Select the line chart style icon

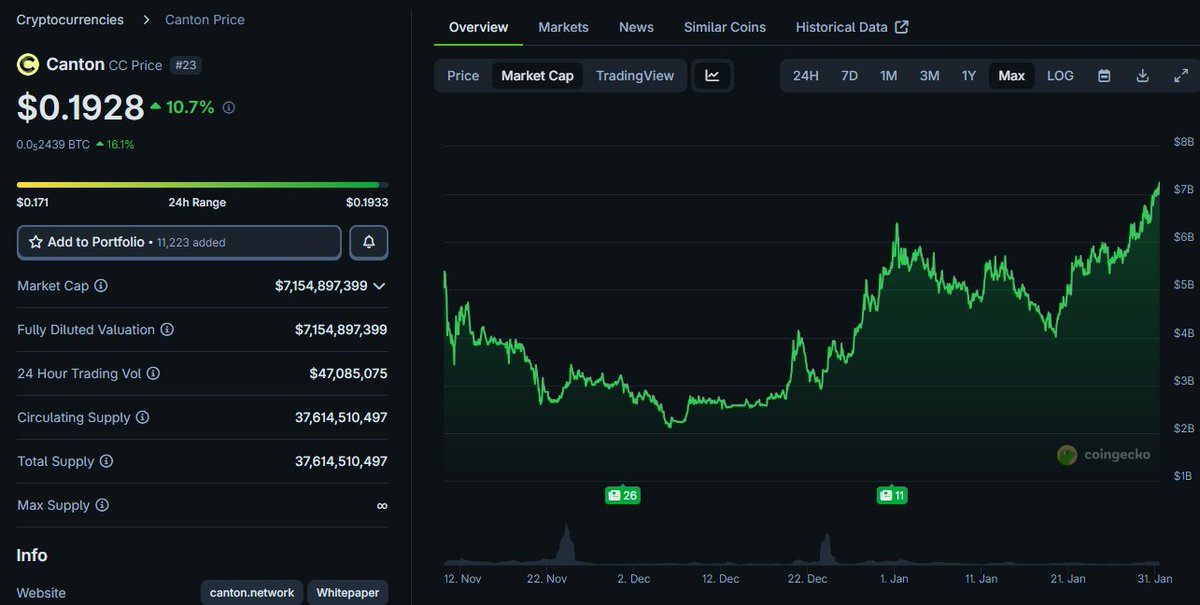[x=712, y=75]
